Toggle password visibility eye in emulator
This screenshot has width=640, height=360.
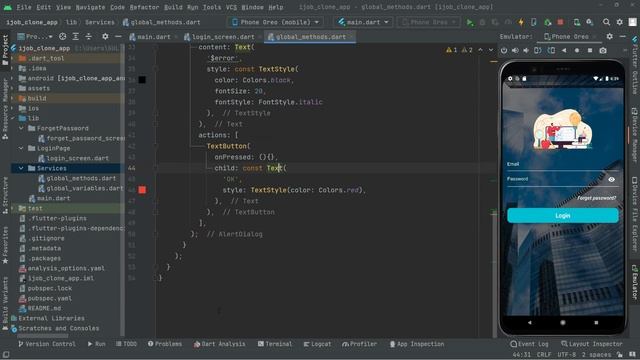pos(611,180)
